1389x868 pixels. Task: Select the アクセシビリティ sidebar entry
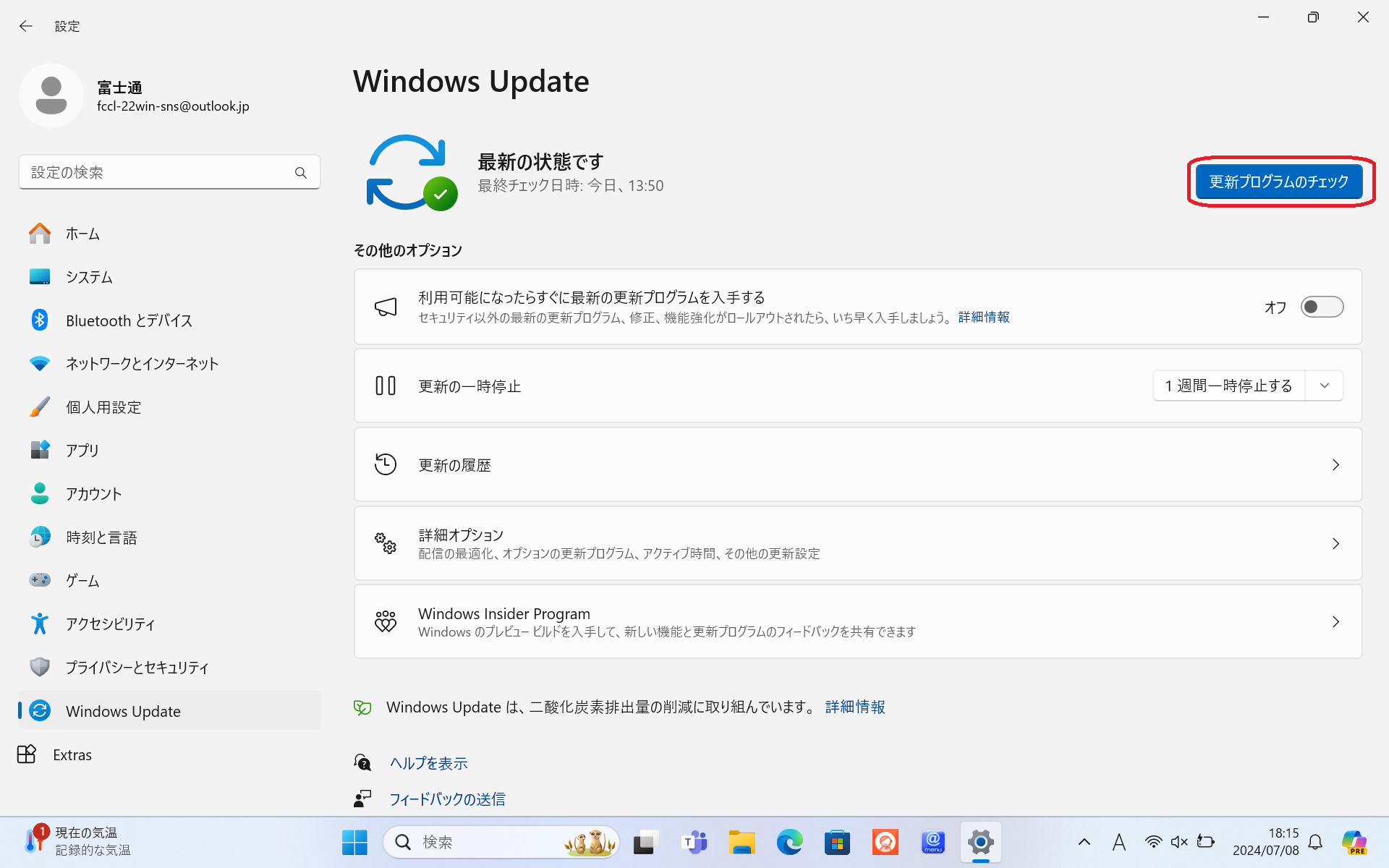tap(111, 624)
